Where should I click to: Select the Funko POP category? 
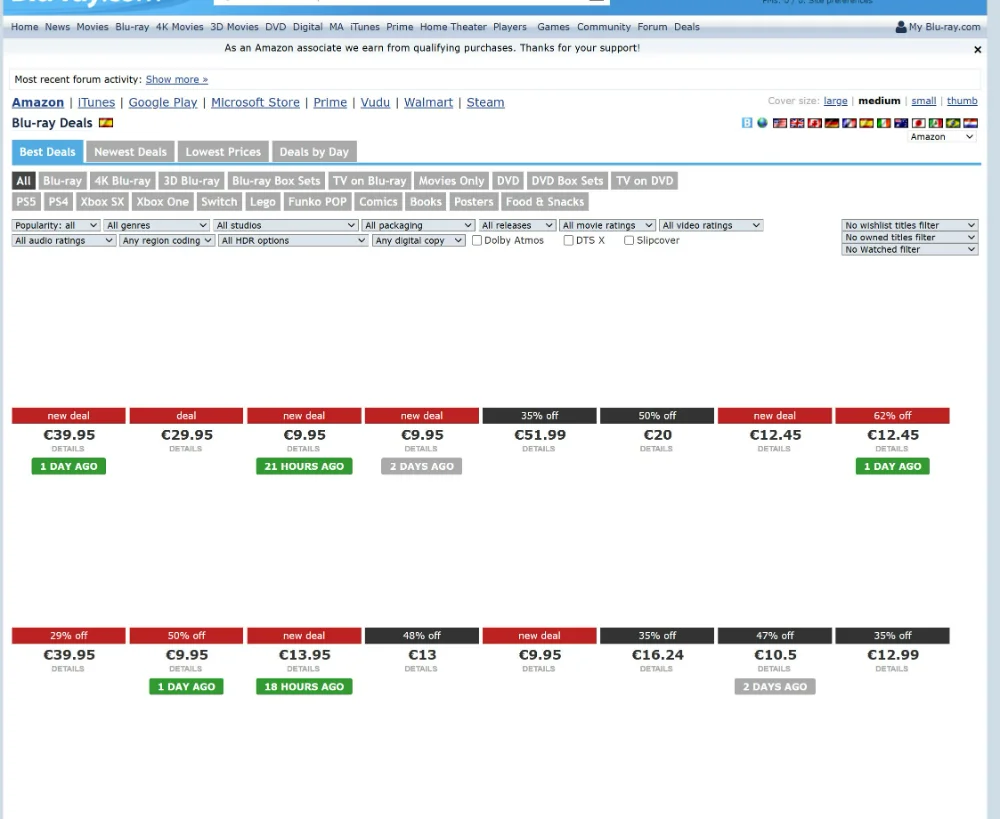[318, 202]
